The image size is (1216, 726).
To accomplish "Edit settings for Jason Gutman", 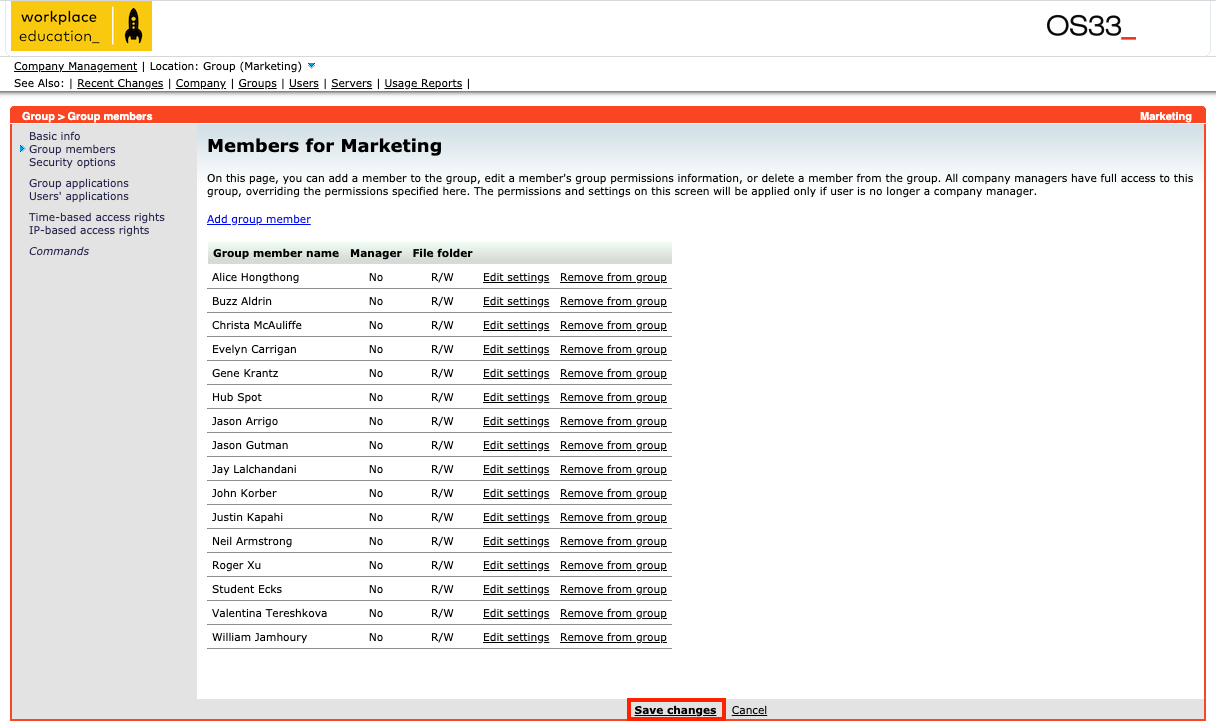I will (516, 445).
